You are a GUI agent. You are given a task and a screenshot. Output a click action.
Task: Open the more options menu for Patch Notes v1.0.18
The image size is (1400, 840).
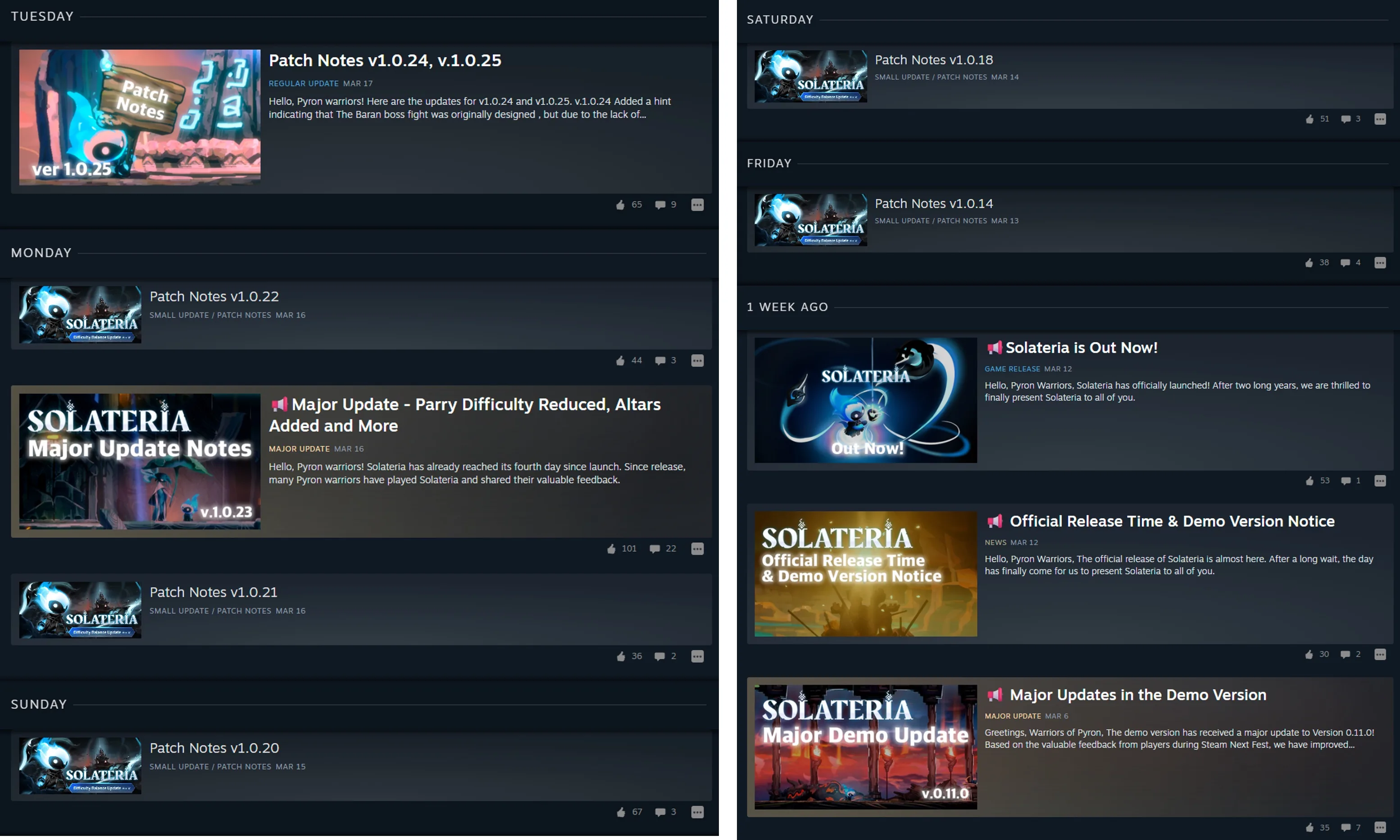click(1380, 119)
